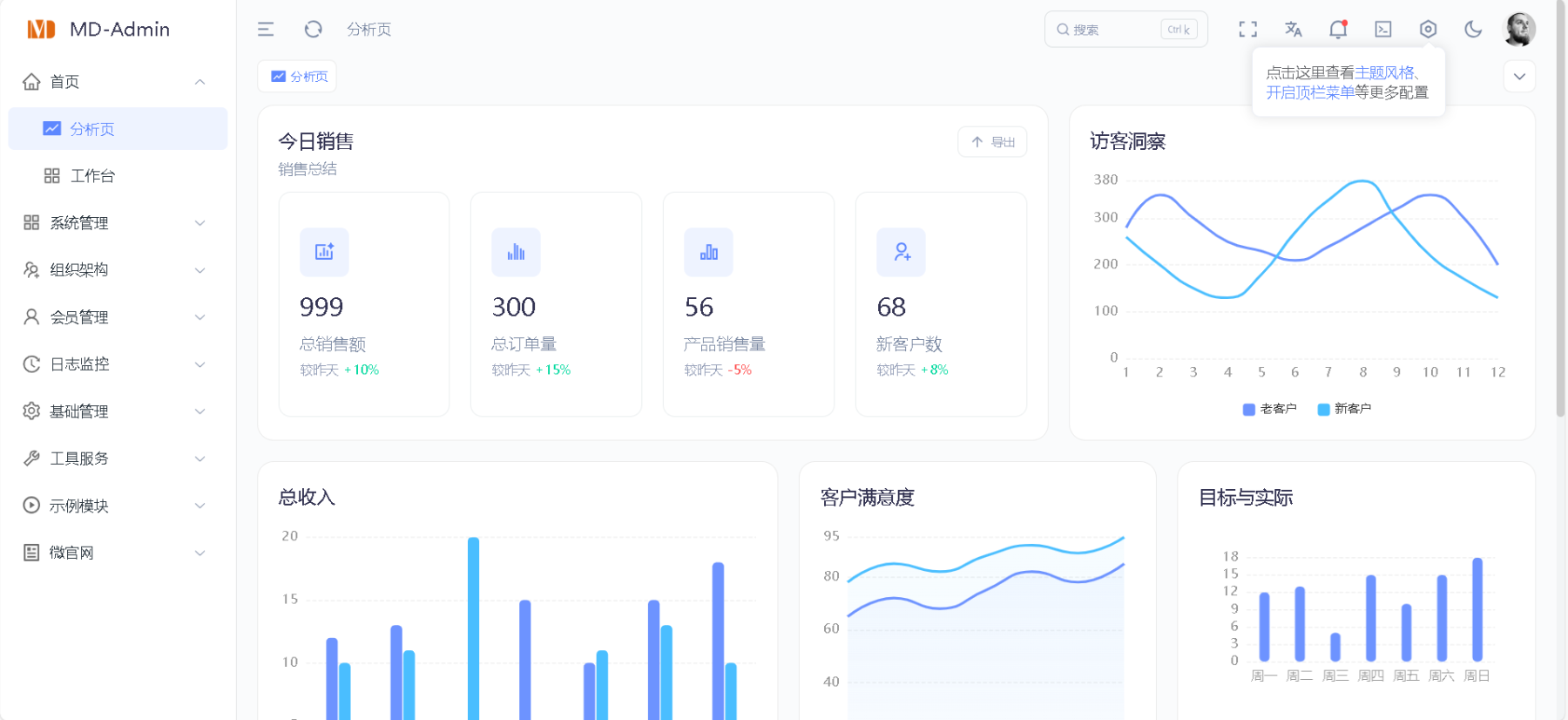This screenshot has height=720, width=1568.
Task: Click the -5% change text
Action: click(739, 370)
